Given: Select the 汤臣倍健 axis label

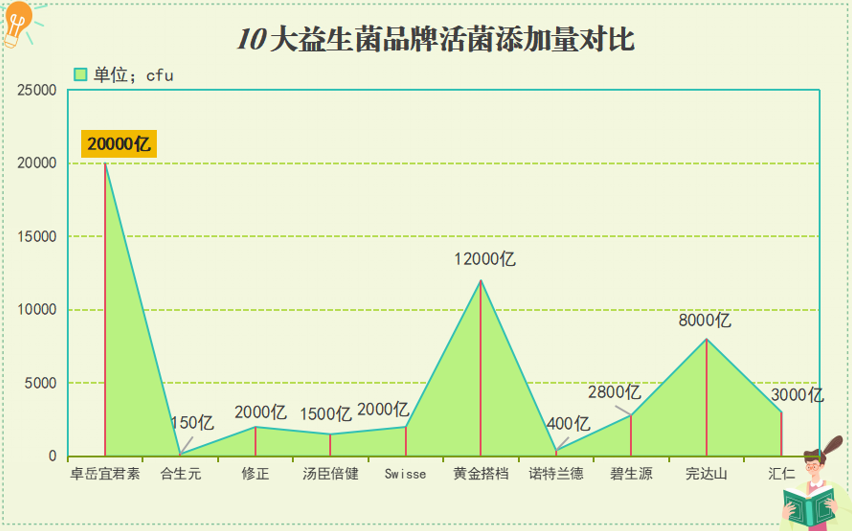Looking at the screenshot, I should coord(330,473).
